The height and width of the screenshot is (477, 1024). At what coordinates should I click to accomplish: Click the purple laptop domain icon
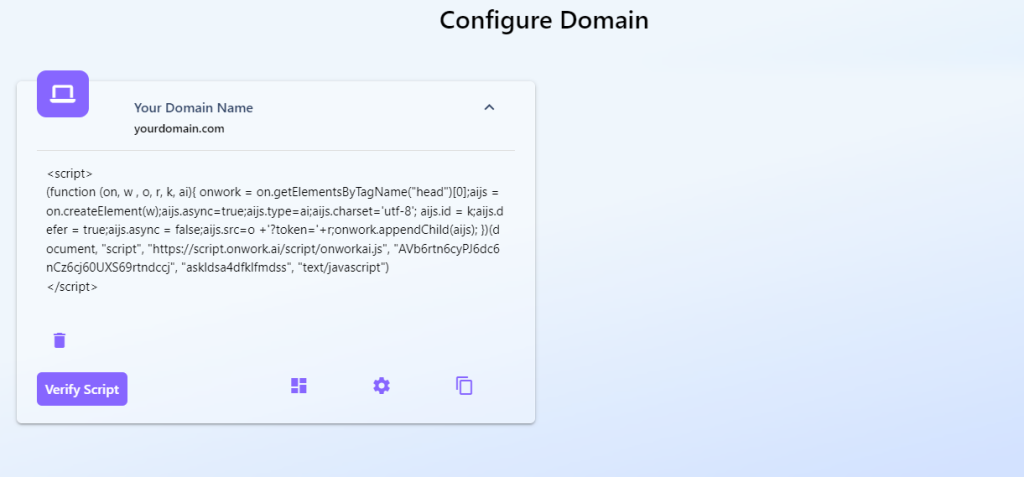63,94
